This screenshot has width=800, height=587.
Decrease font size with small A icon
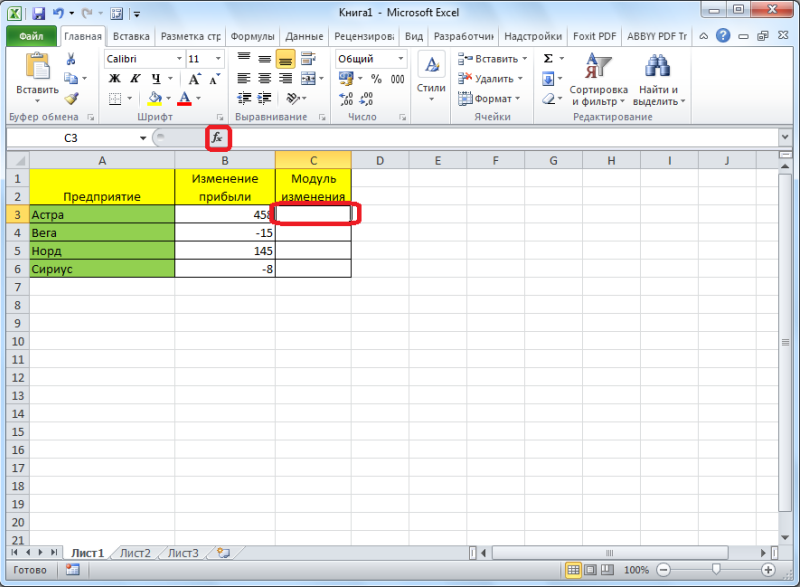click(215, 79)
